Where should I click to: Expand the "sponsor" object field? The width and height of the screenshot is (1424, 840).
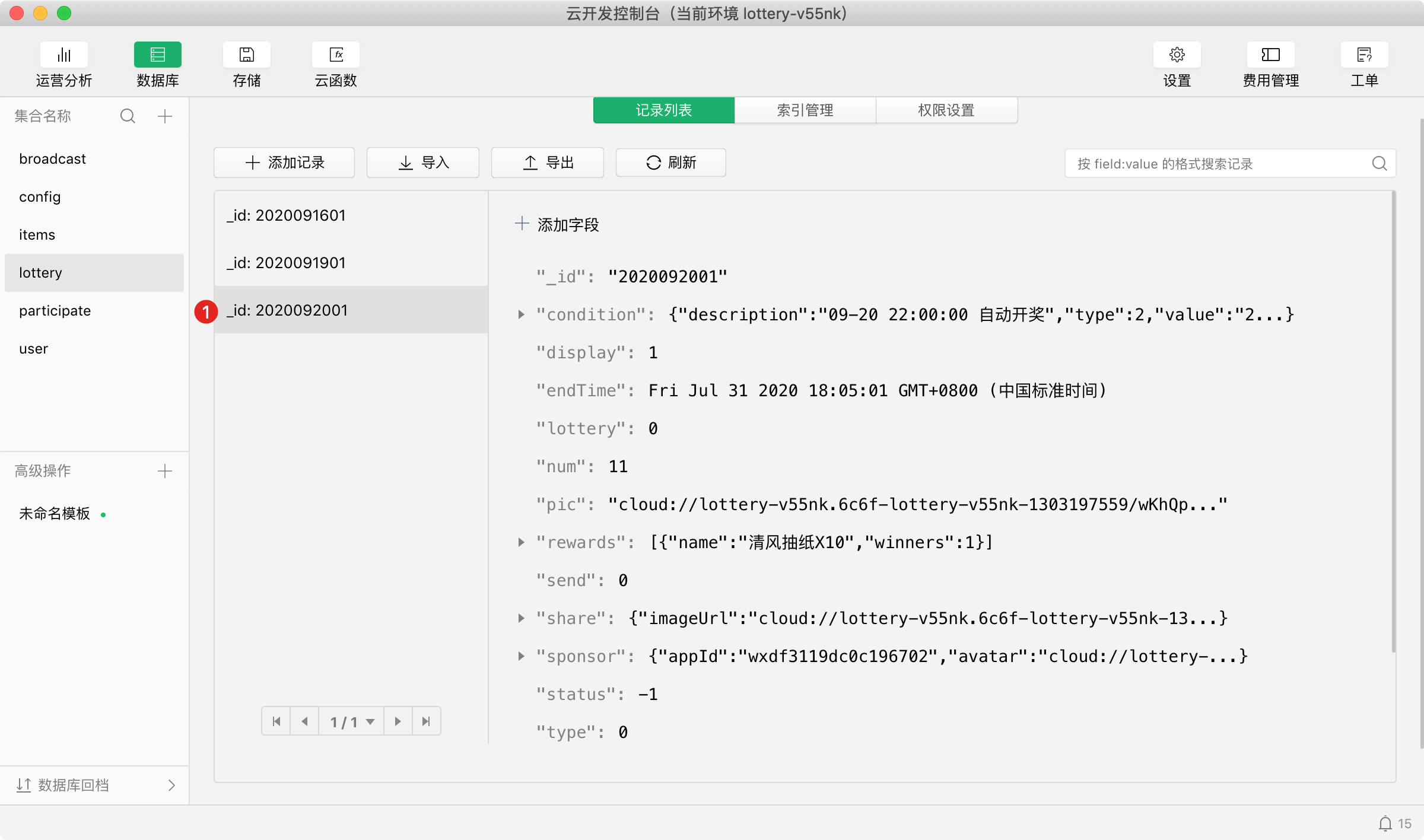pos(521,656)
